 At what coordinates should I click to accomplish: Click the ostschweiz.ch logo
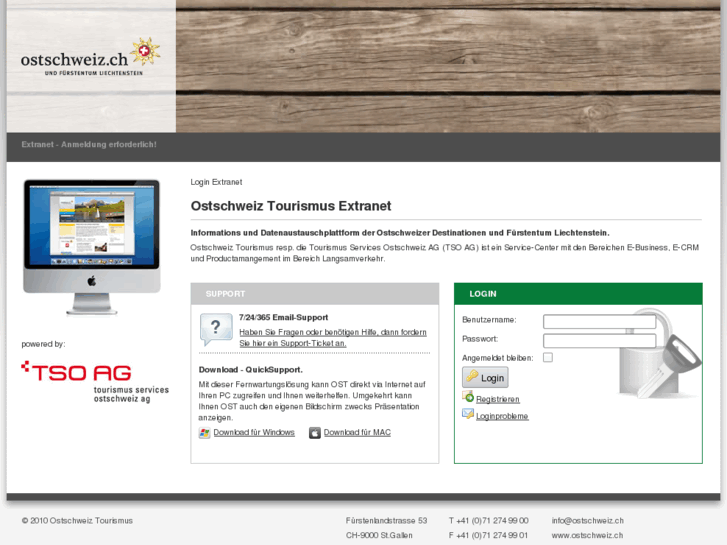[91, 58]
